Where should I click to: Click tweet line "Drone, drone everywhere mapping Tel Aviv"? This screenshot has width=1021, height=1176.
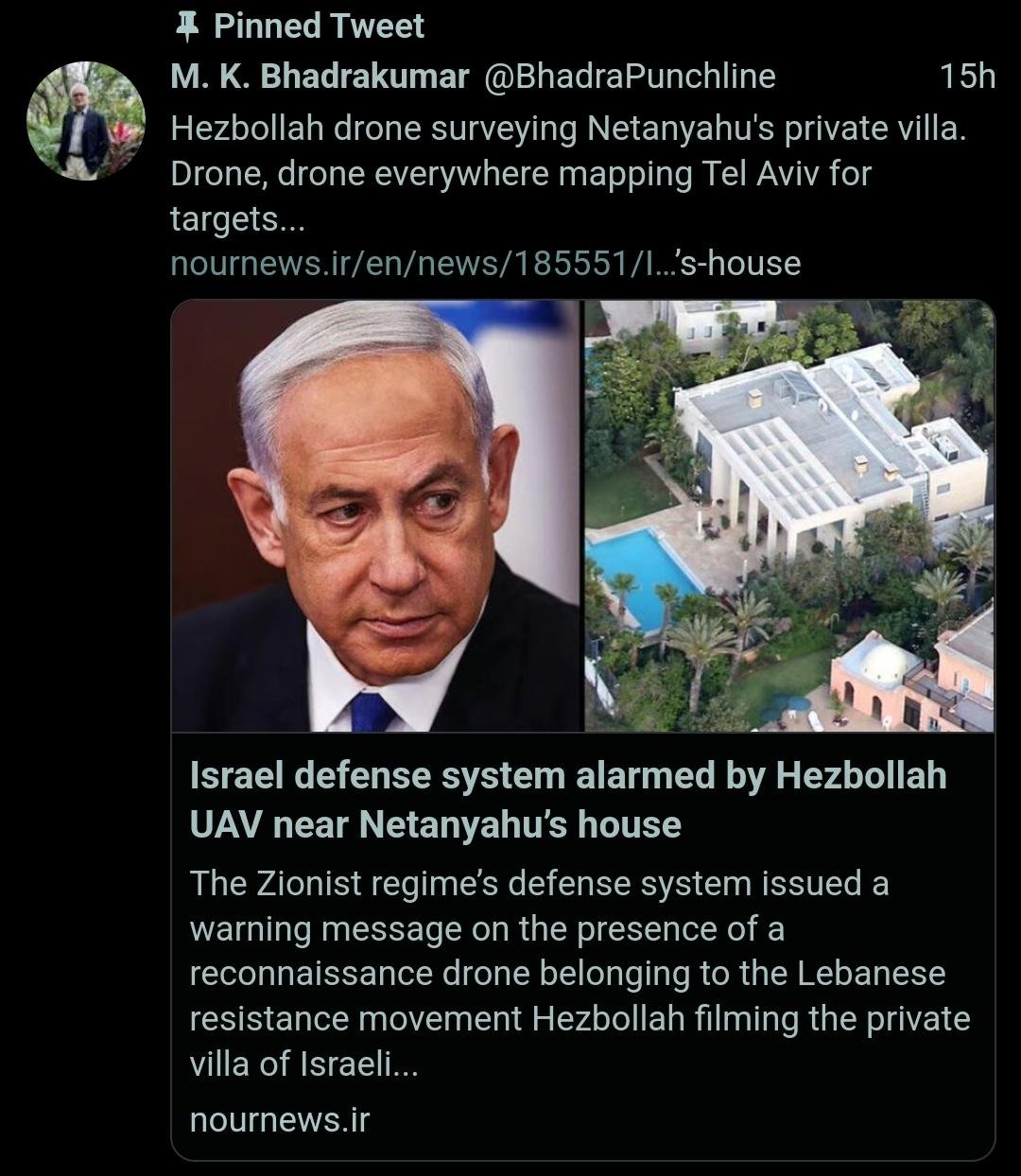point(521,174)
